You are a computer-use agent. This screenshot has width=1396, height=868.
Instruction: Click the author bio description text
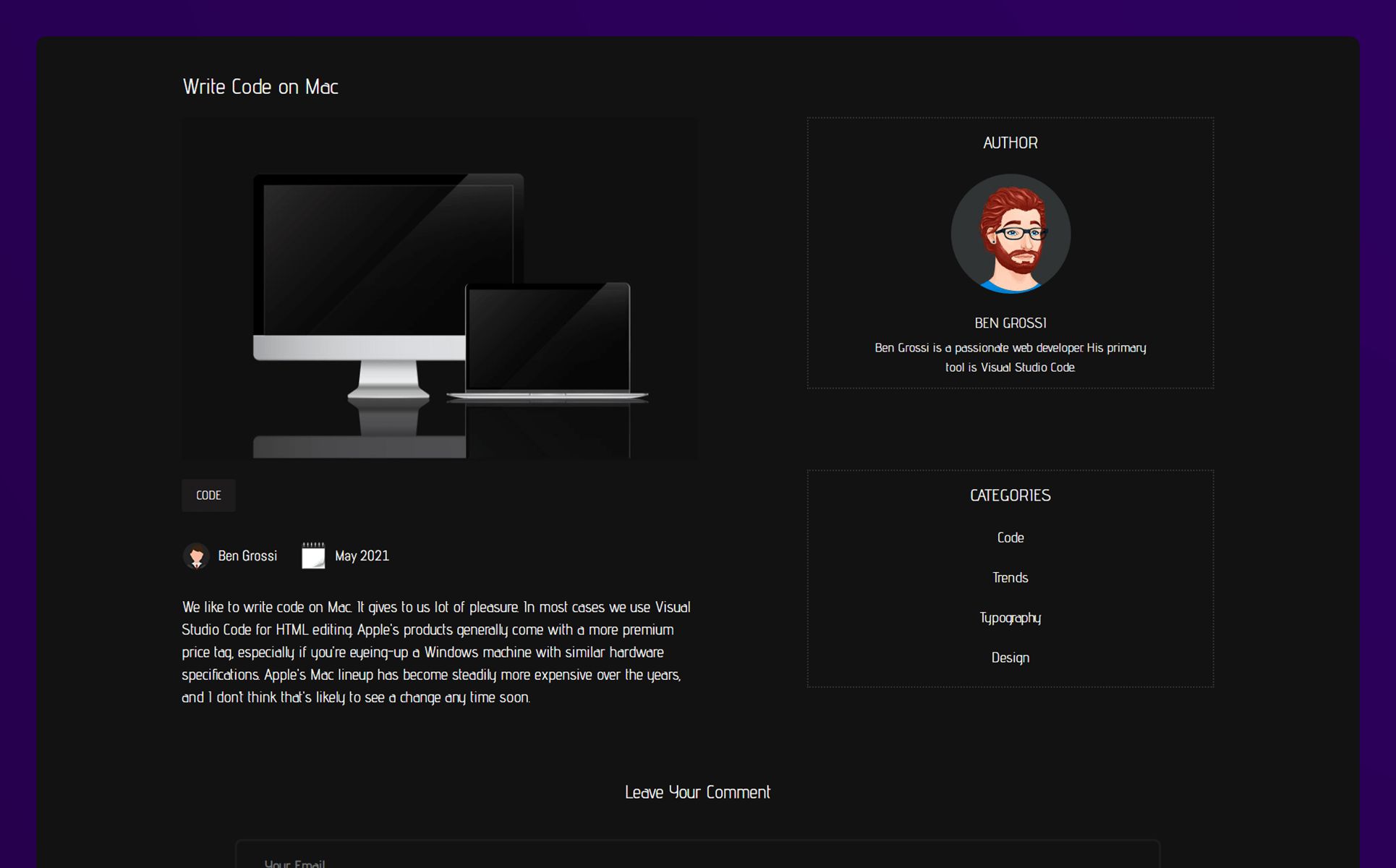coord(1010,357)
